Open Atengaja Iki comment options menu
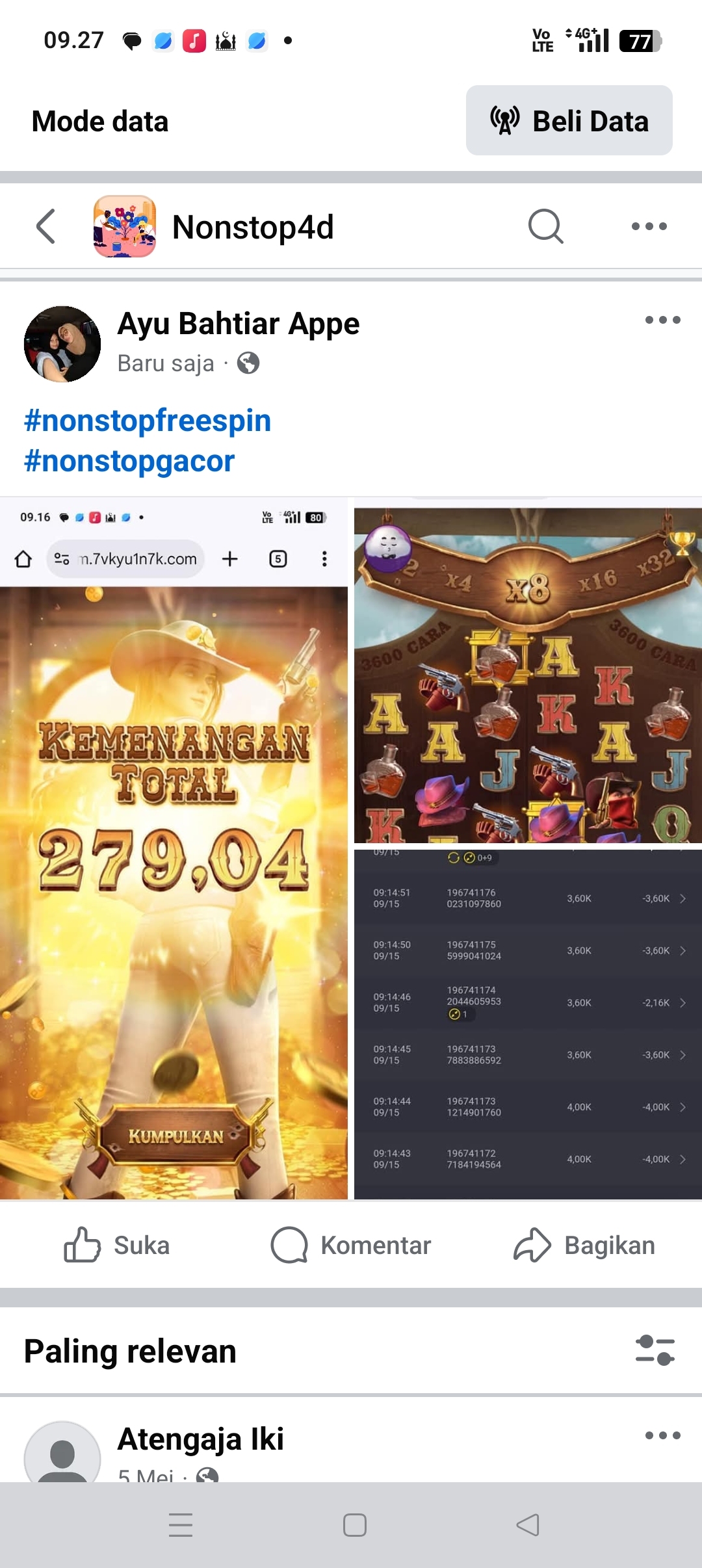 tap(662, 1435)
